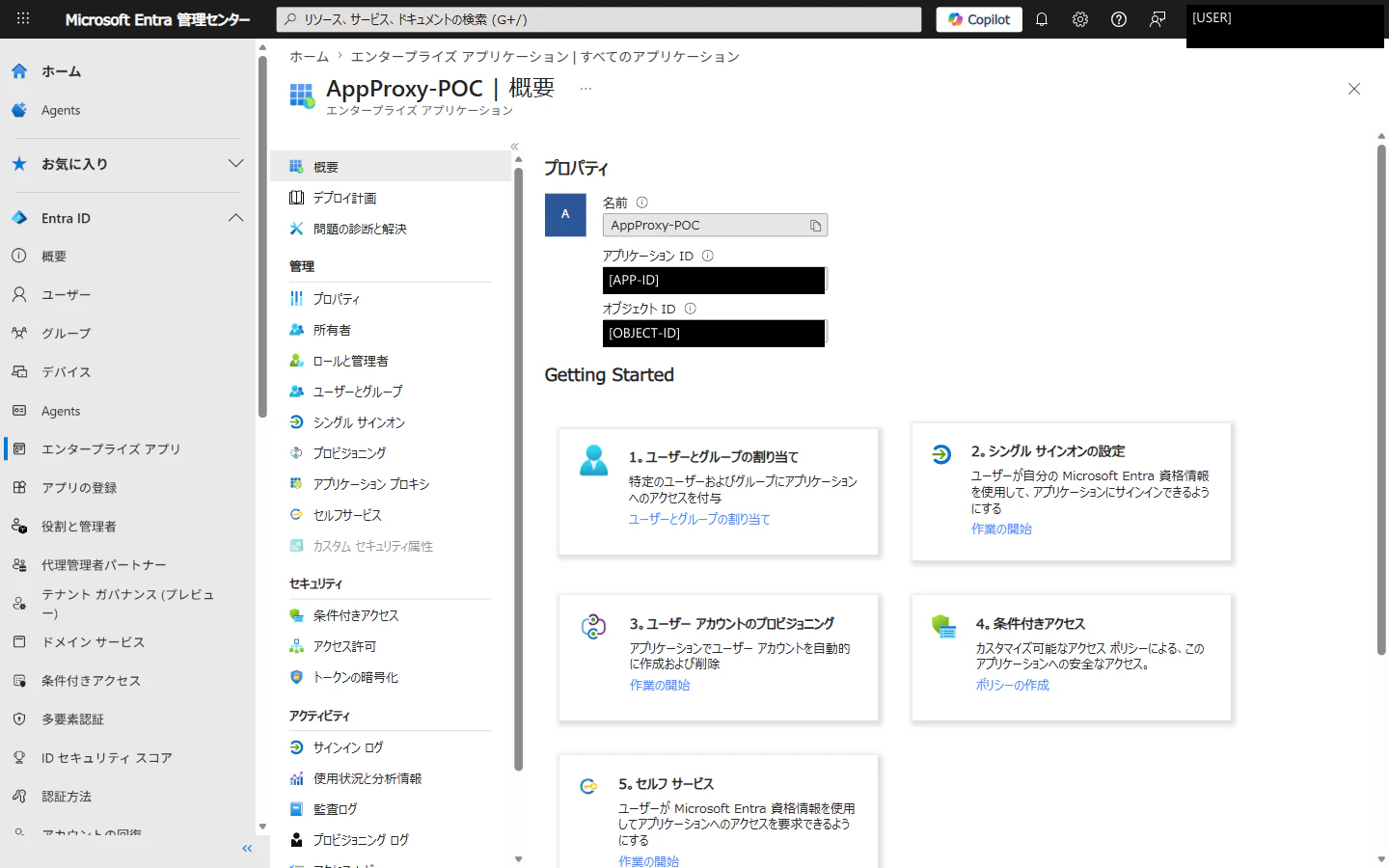The height and width of the screenshot is (868, 1389).
Task: Open notifications bell icon
Action: [1042, 19]
